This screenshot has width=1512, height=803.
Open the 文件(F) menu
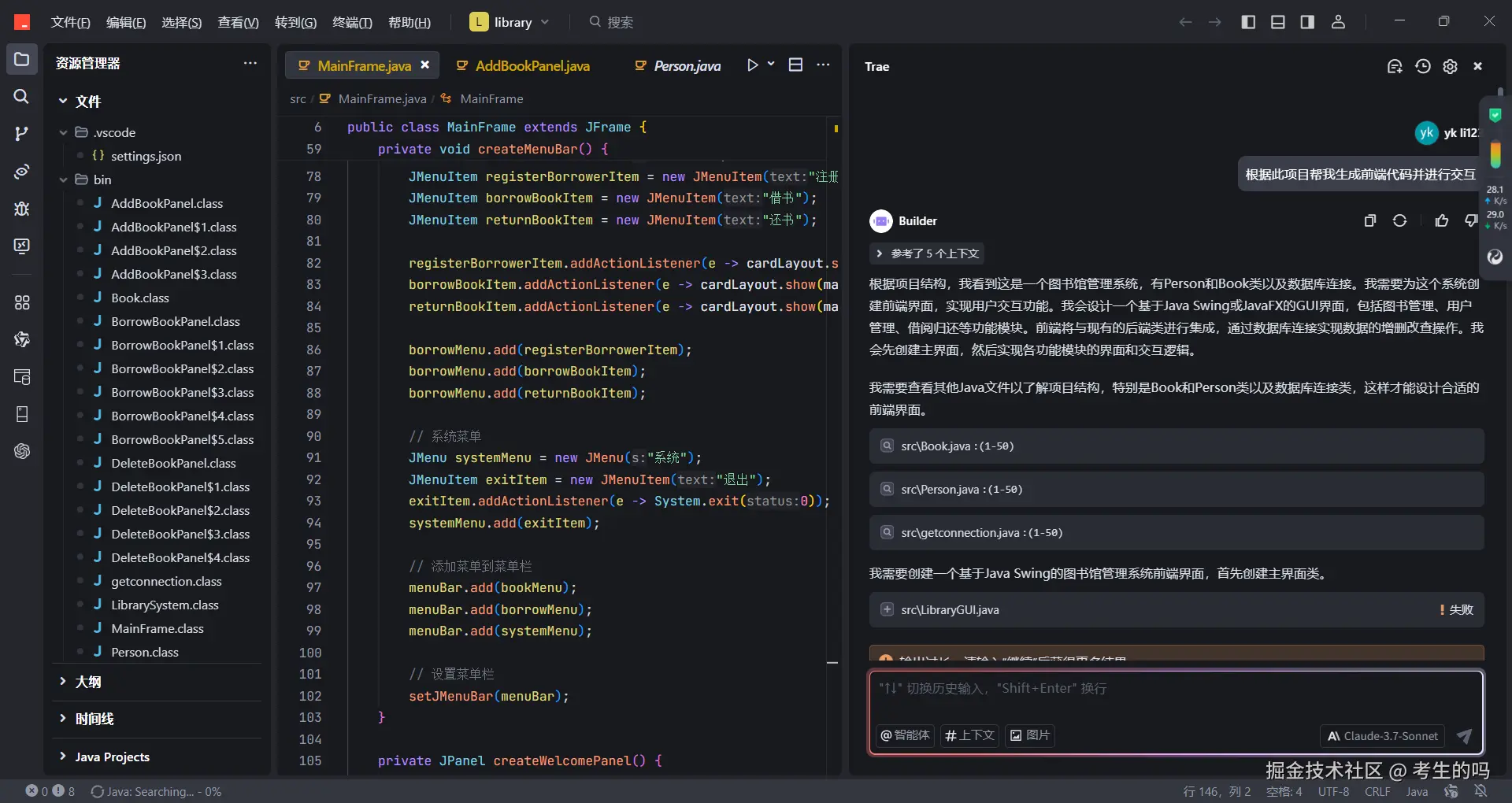pos(70,22)
